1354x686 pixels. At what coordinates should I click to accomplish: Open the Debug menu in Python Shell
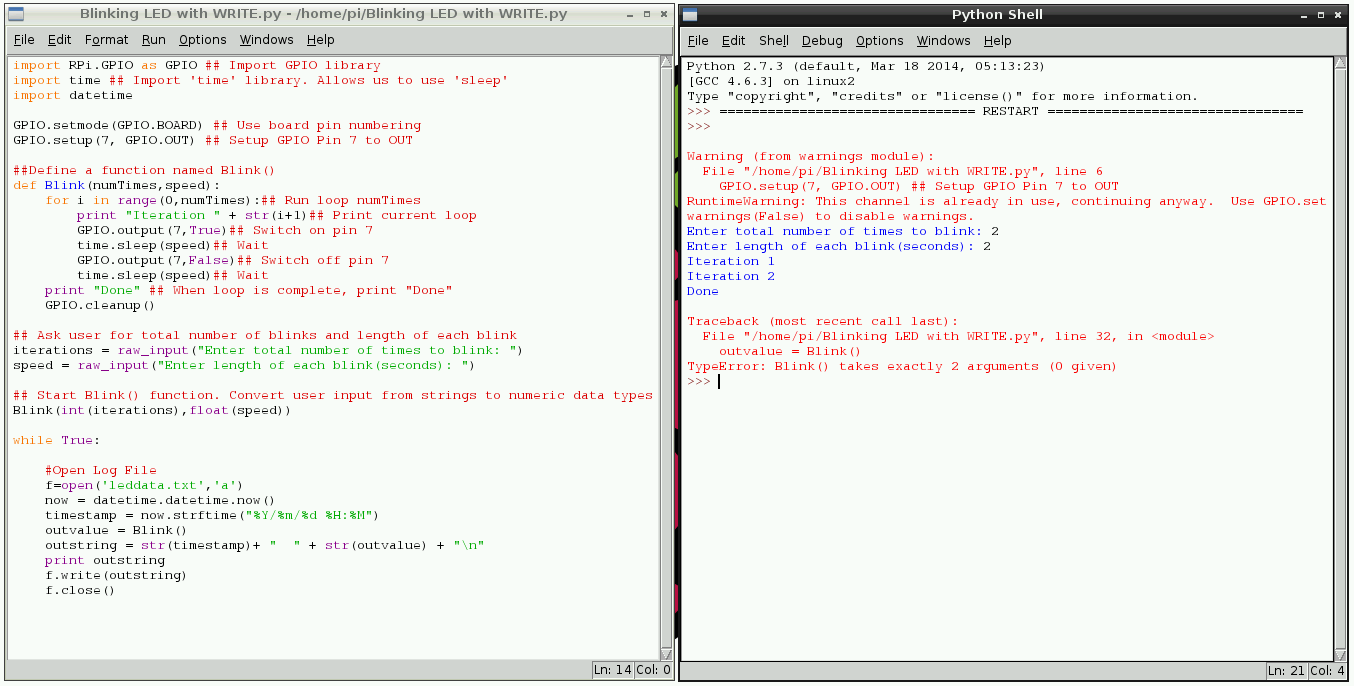822,40
